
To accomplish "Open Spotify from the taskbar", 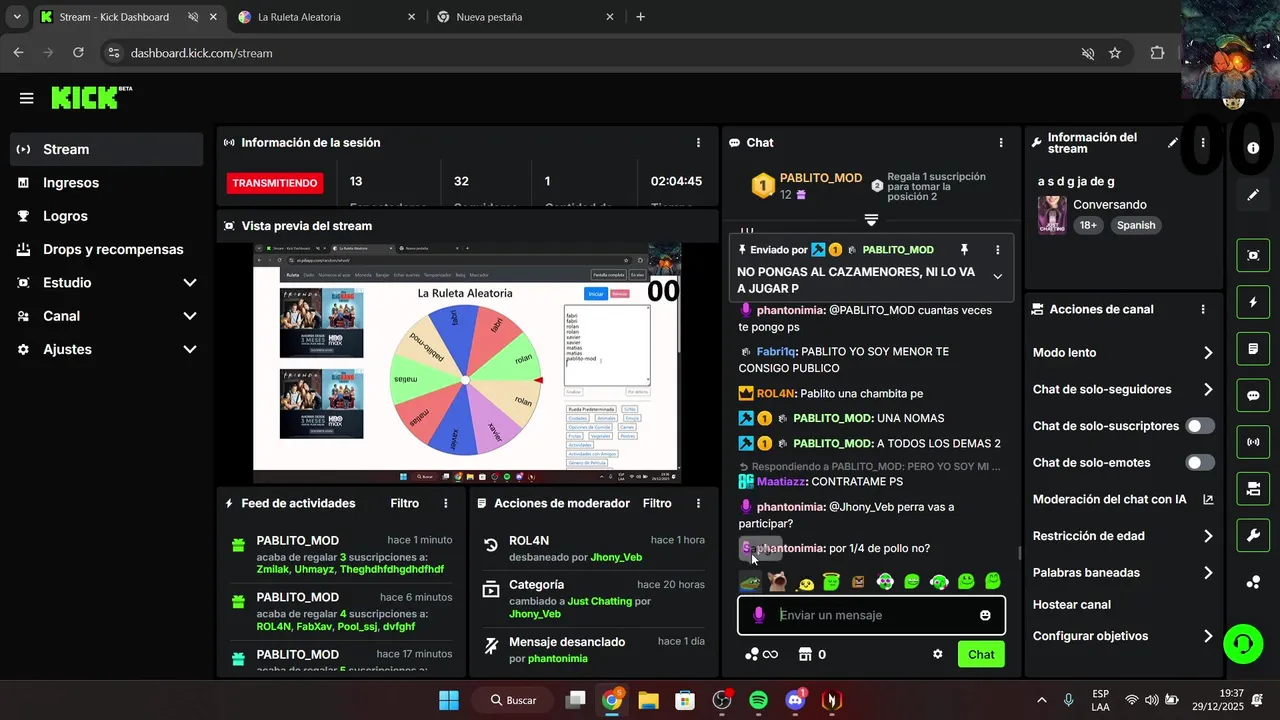I will pos(758,700).
